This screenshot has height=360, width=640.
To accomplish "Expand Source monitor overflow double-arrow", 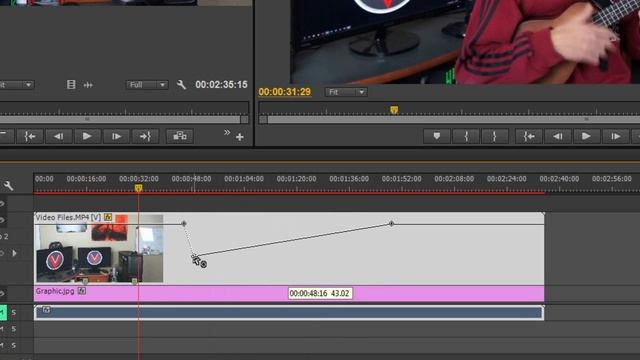I will pos(227,132).
